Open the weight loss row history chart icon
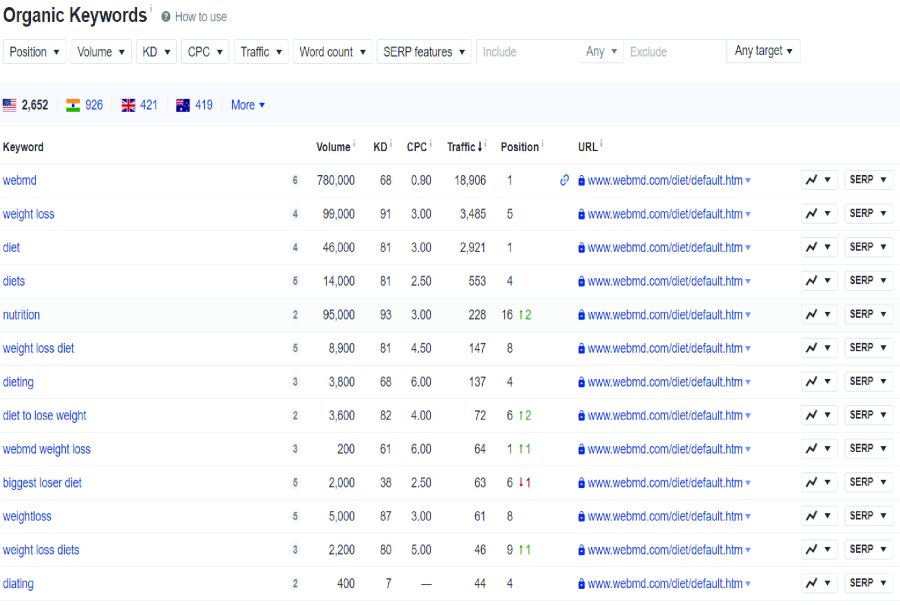The image size is (900, 605). pos(818,214)
